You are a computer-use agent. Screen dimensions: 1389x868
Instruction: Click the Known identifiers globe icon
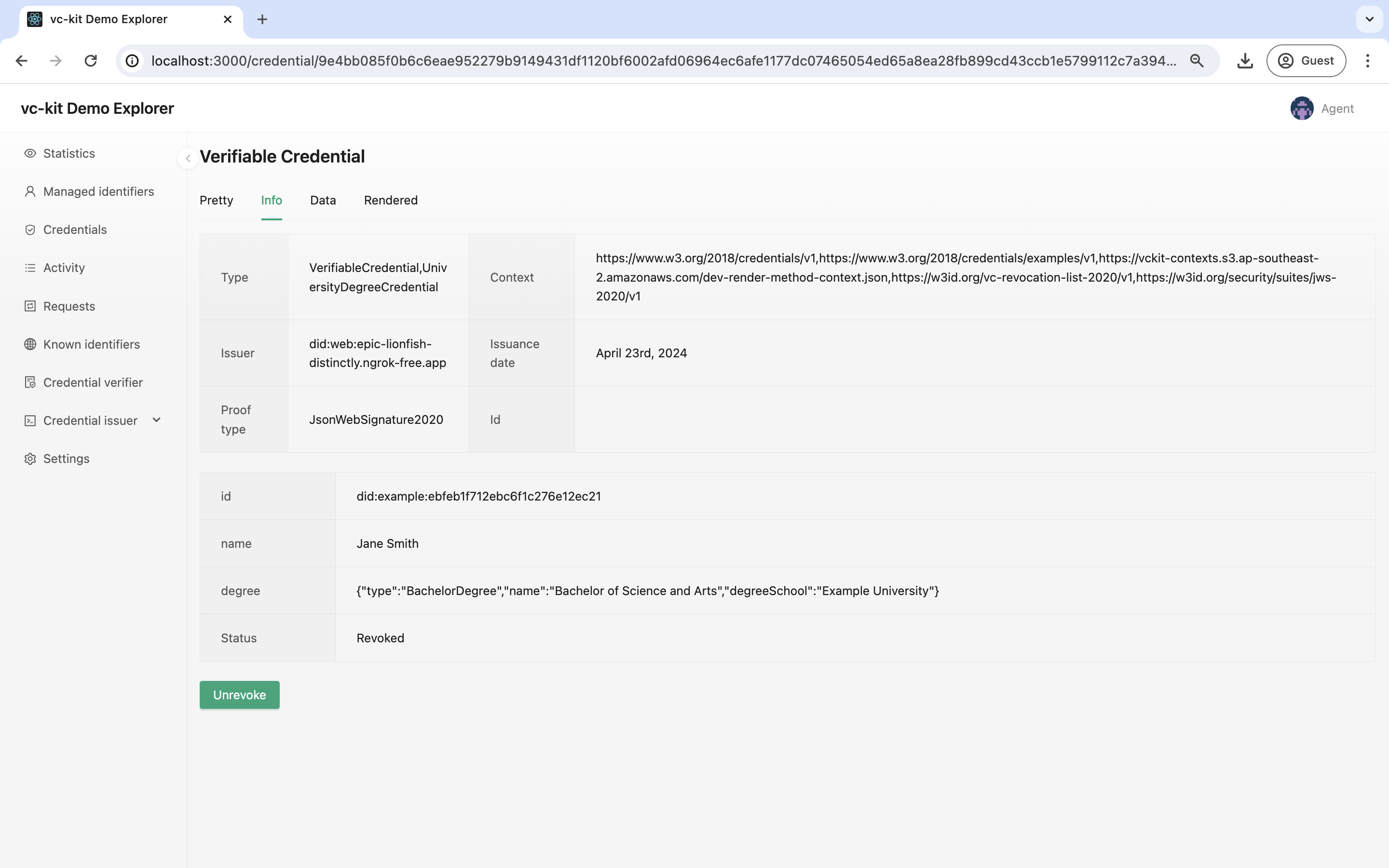click(30, 344)
